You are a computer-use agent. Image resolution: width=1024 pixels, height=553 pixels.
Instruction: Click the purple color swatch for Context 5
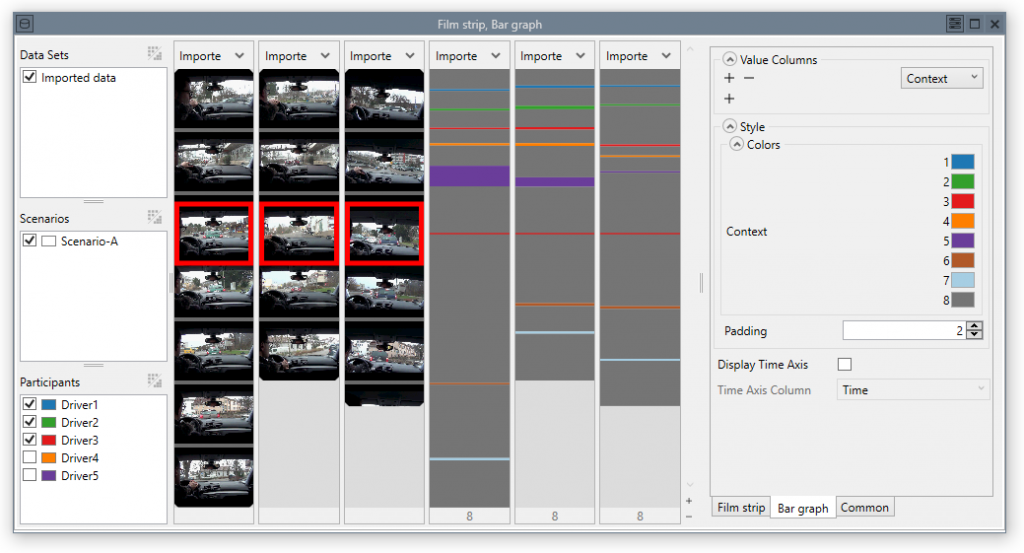[962, 240]
